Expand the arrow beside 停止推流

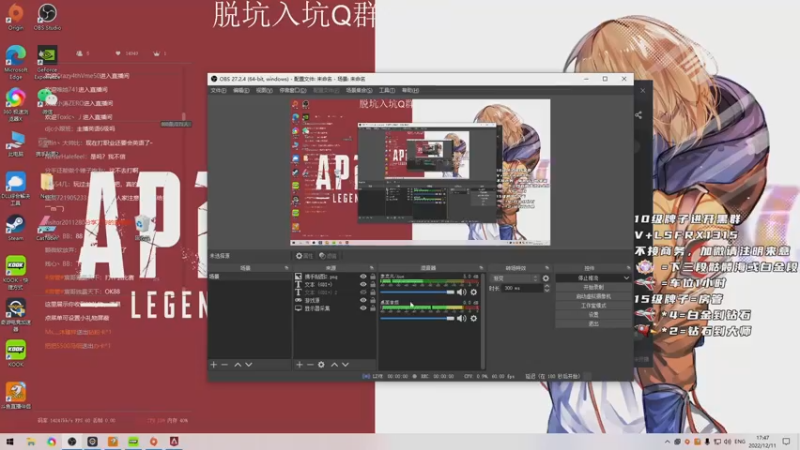(626, 278)
